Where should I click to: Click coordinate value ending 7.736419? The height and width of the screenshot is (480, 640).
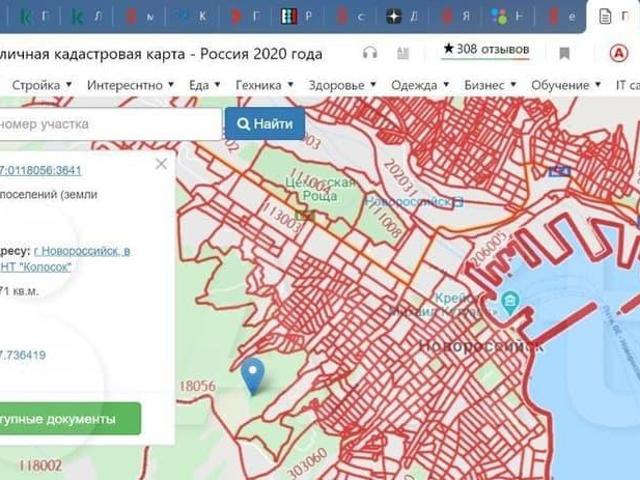23,355
